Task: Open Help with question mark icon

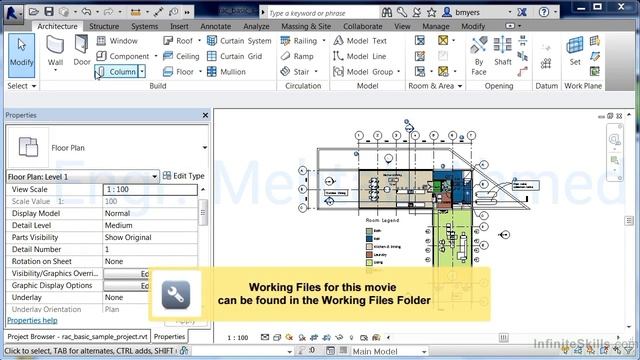Action: click(544, 12)
